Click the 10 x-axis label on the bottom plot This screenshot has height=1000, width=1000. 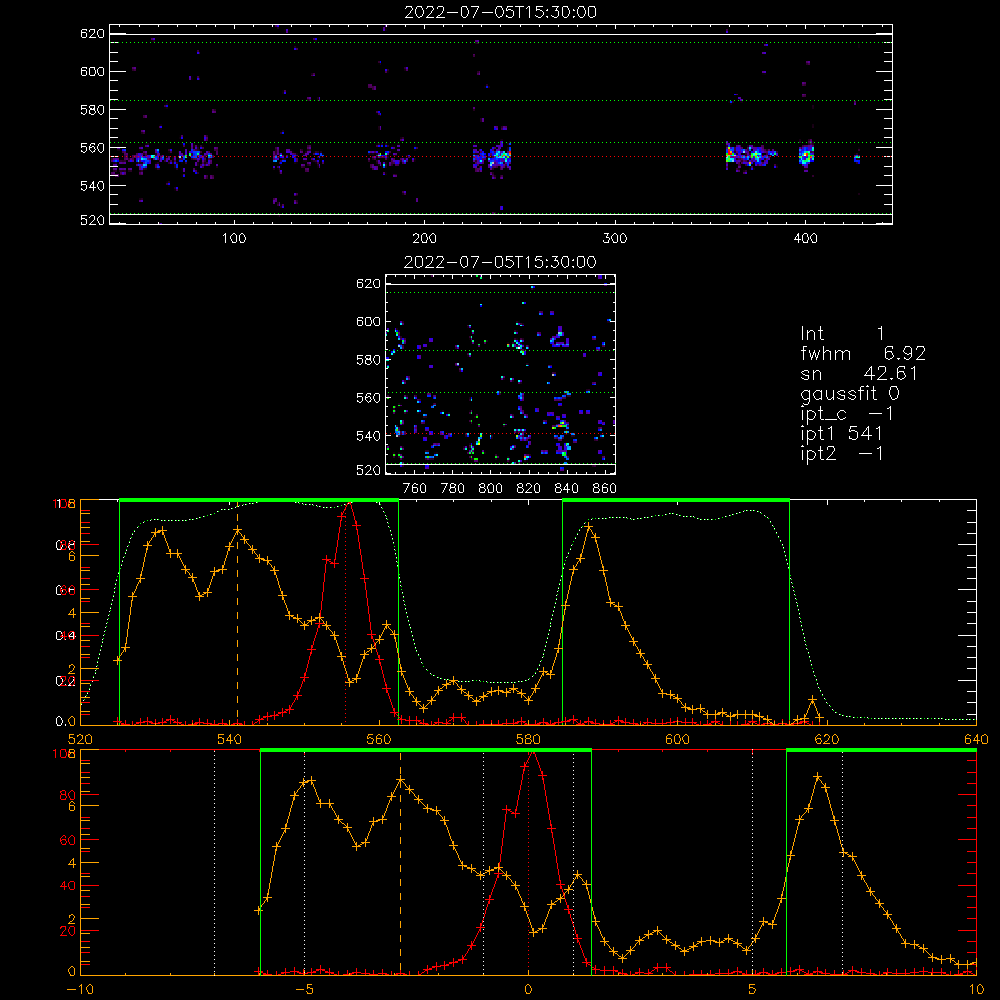click(x=976, y=989)
